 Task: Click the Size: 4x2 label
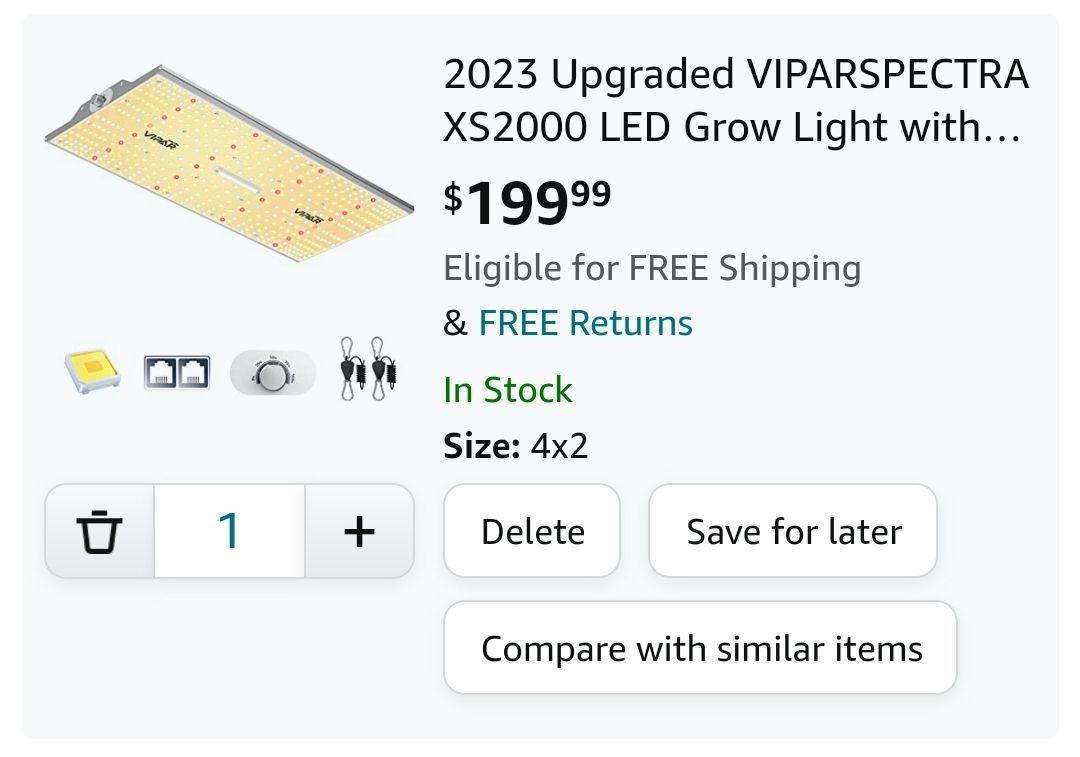coord(515,446)
